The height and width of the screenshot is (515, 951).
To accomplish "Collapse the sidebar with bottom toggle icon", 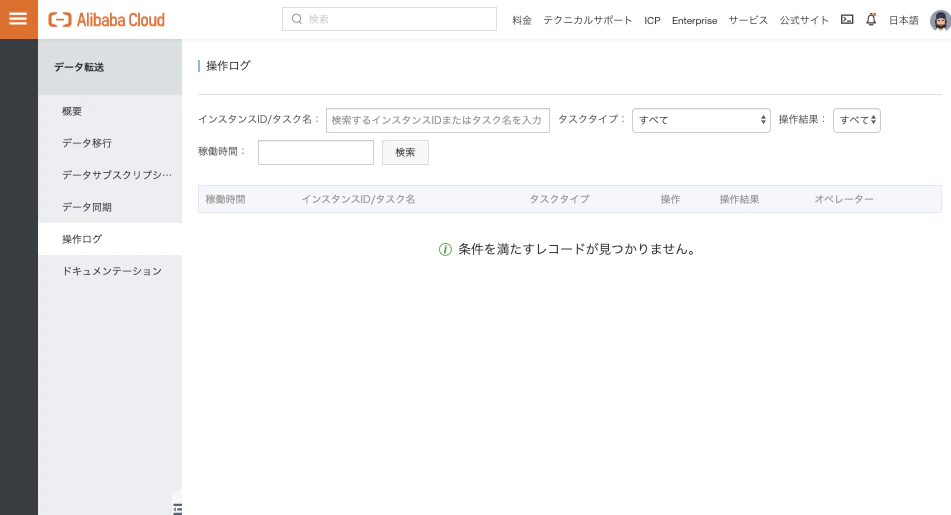I will [x=177, y=508].
